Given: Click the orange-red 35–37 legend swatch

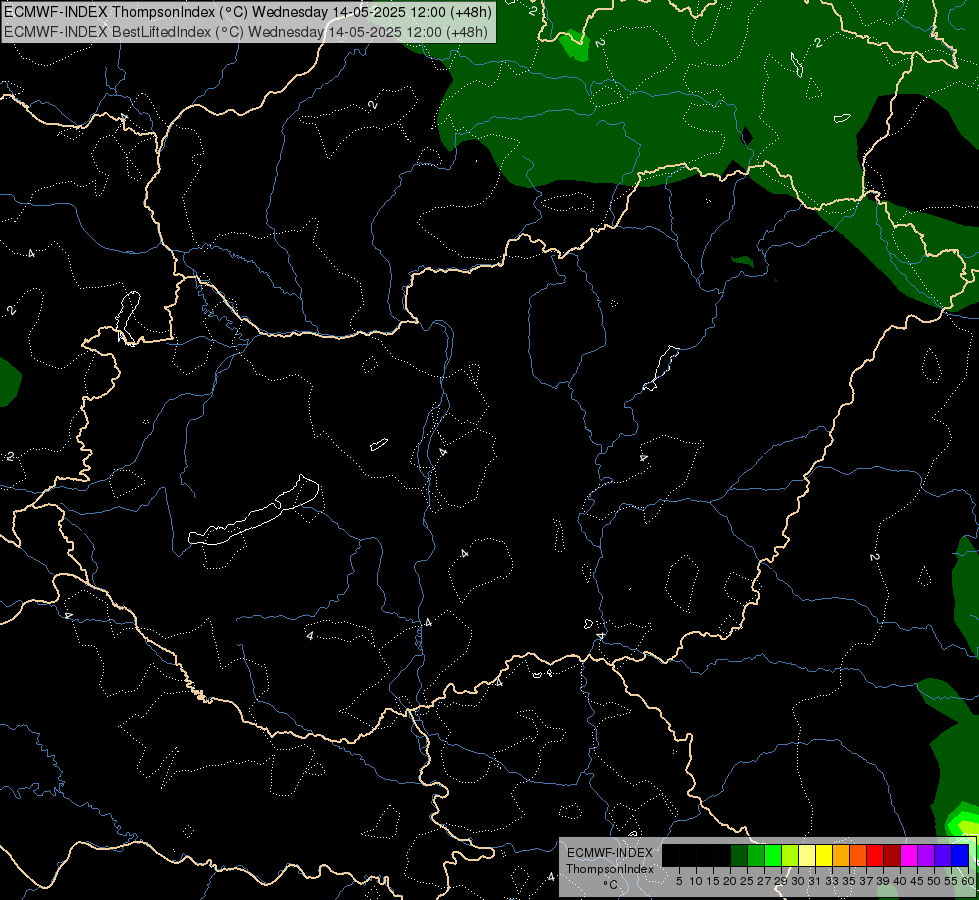Looking at the screenshot, I should [858, 855].
